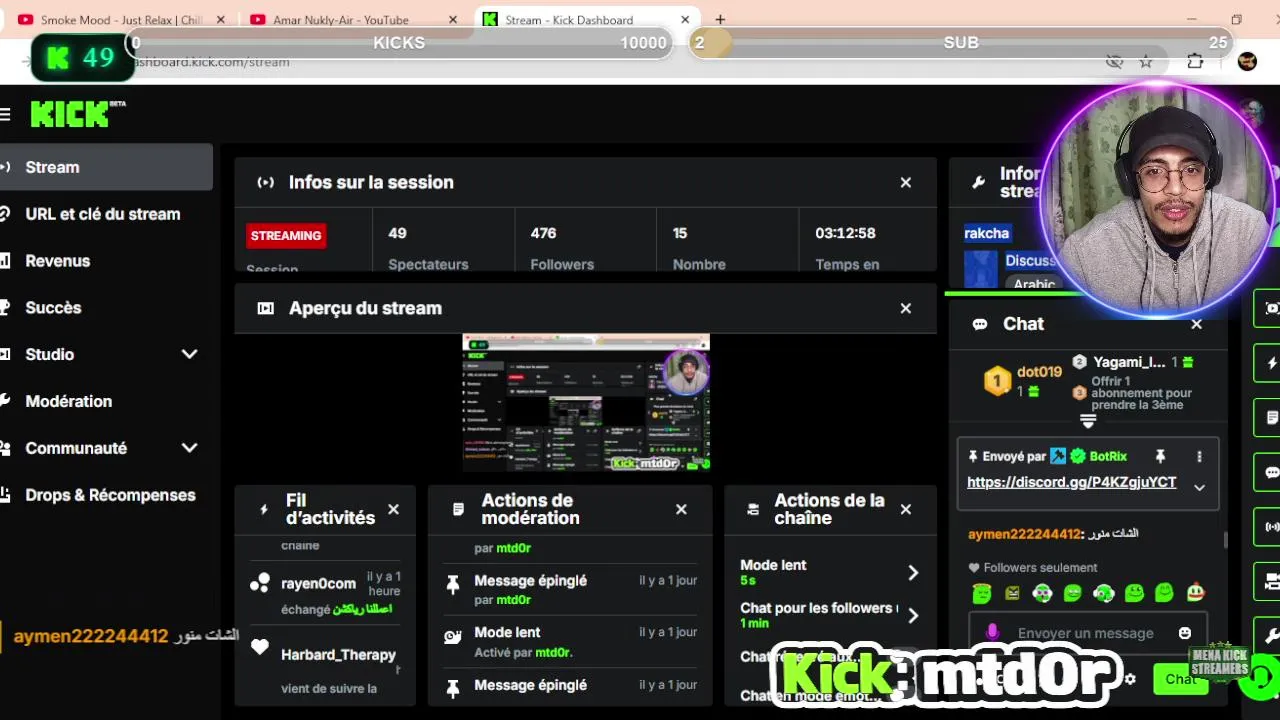The image size is (1280, 720).
Task: Close the Infos sur la session panel
Action: click(x=906, y=182)
